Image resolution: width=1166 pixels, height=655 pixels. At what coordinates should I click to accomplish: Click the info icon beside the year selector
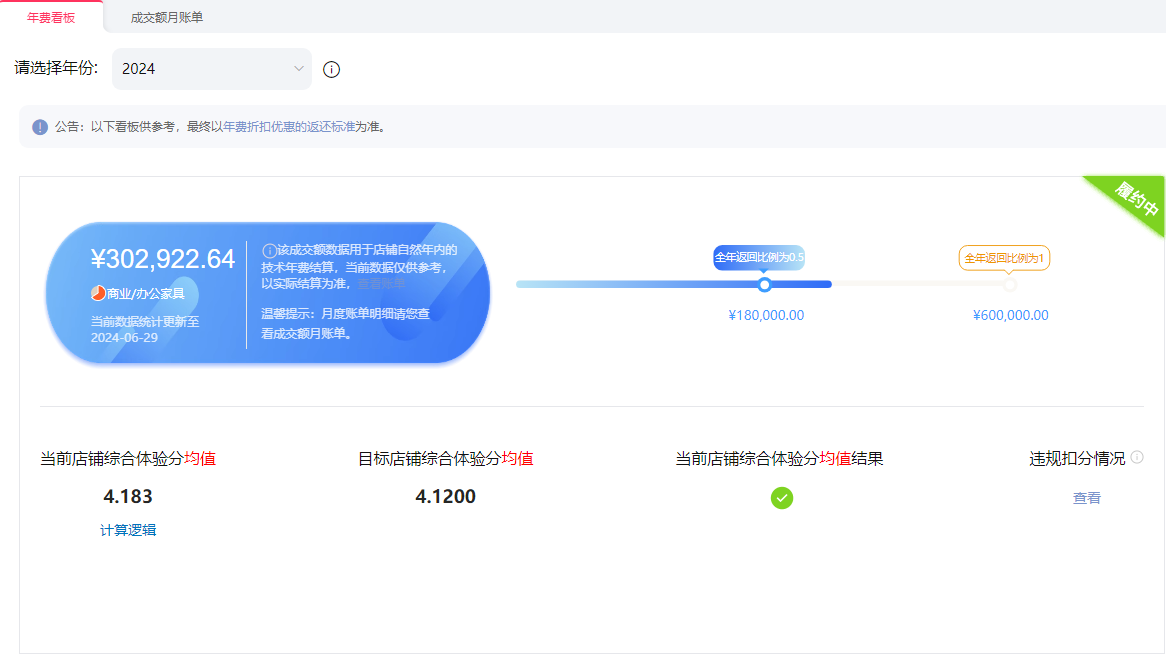click(332, 69)
